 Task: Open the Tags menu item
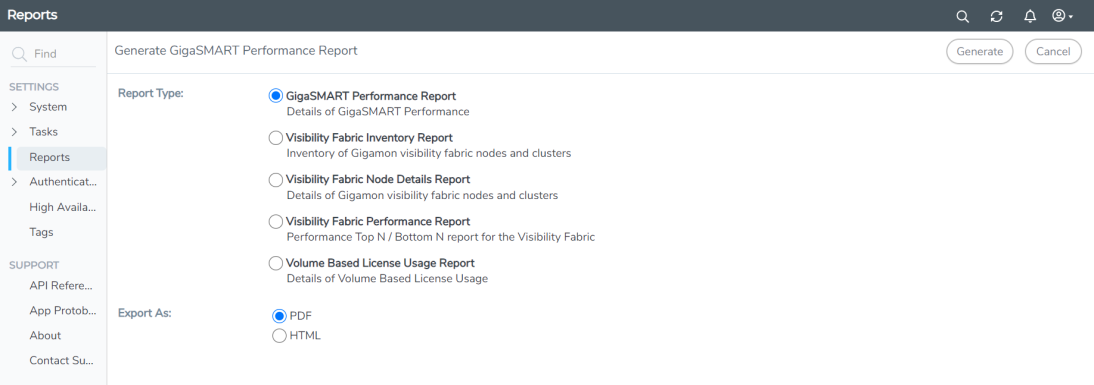point(41,232)
